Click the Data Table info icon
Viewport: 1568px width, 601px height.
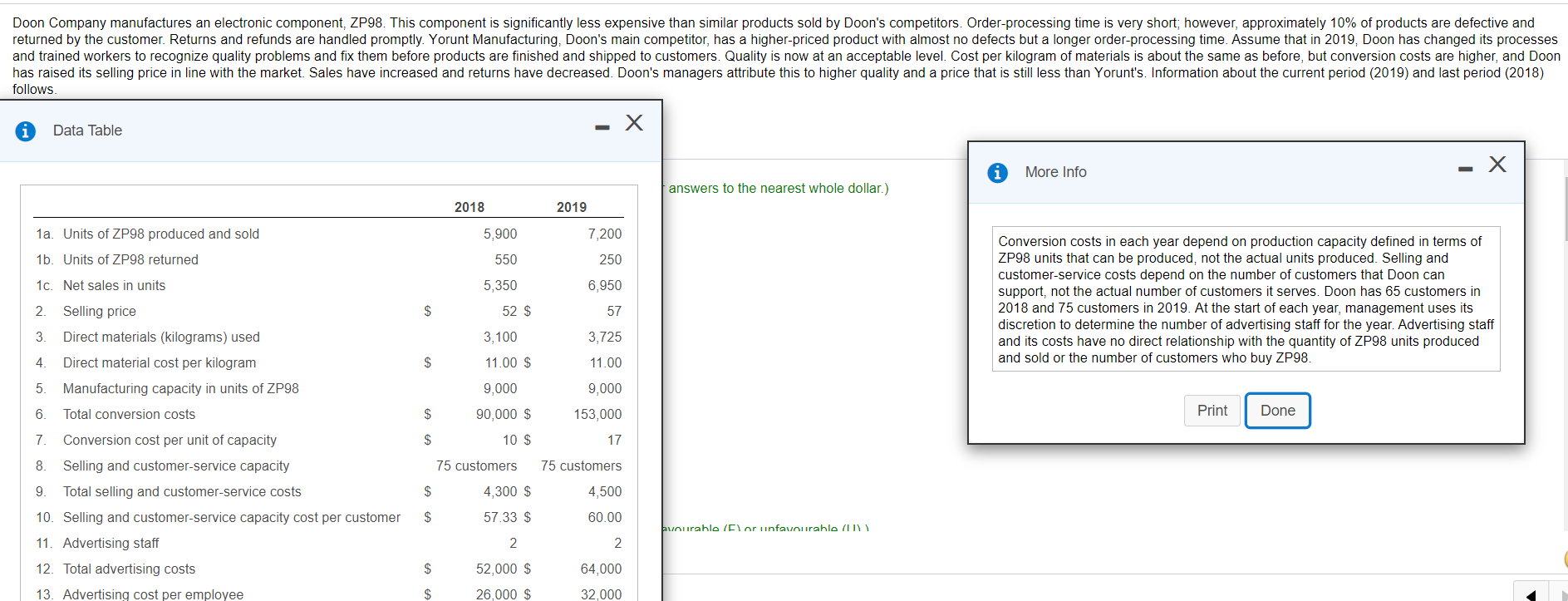26,131
